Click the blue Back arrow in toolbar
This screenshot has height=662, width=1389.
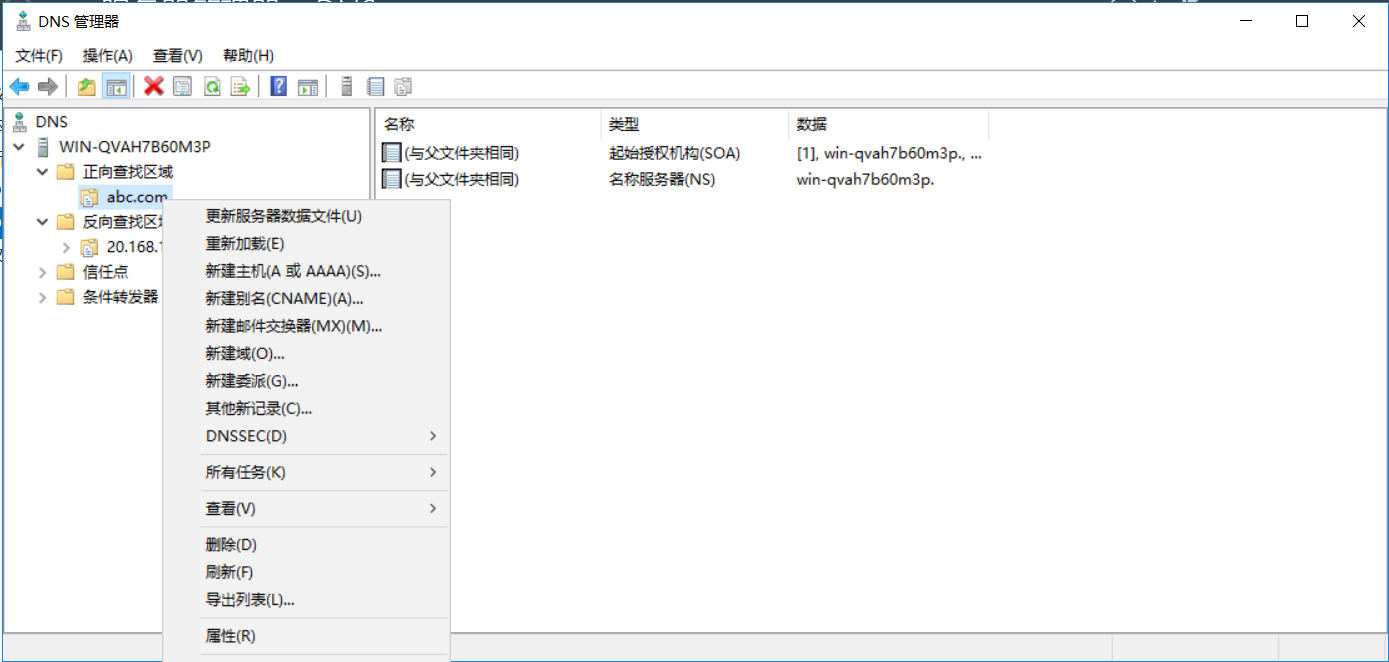pos(19,87)
